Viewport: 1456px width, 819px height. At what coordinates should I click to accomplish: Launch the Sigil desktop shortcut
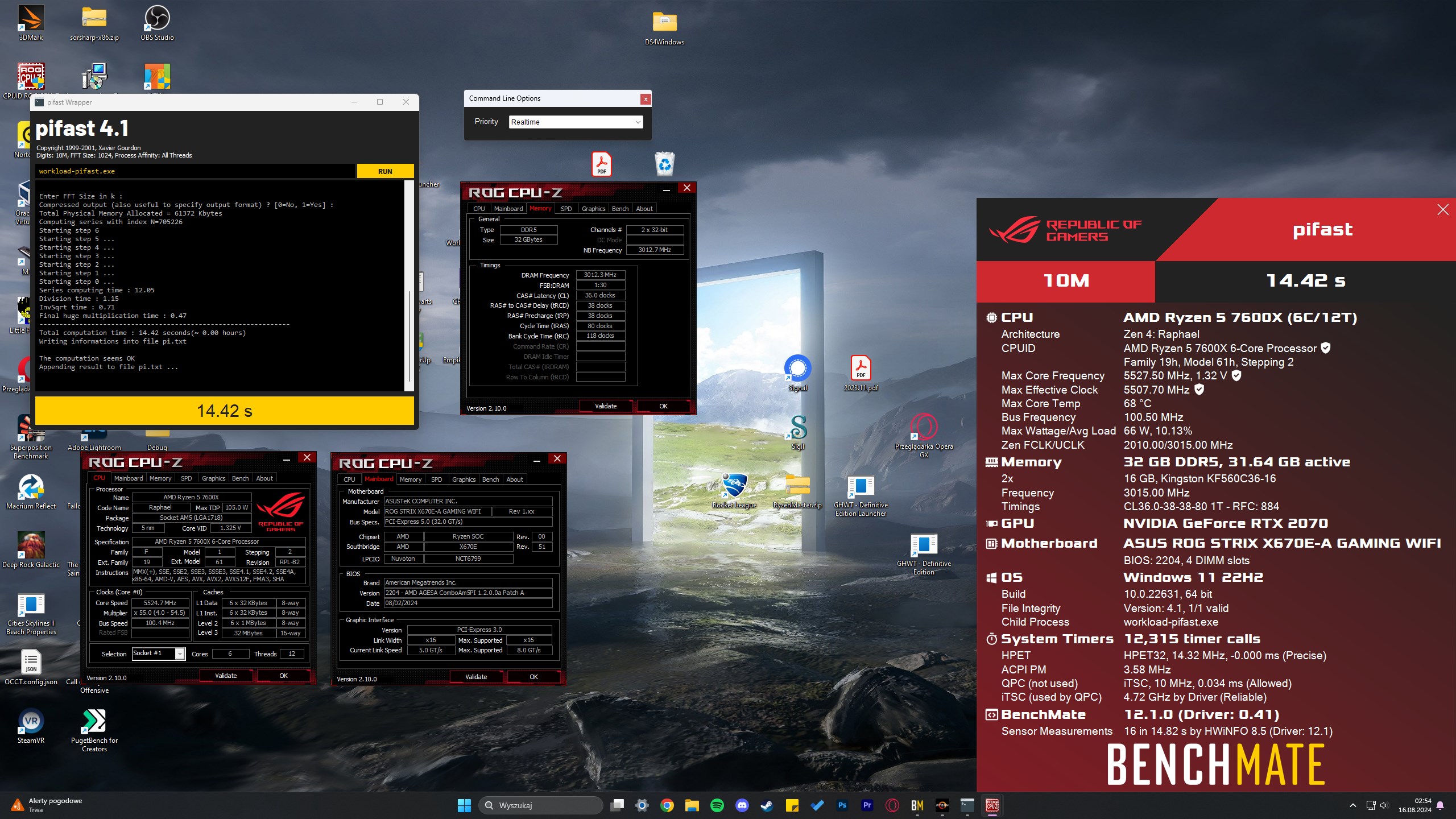[x=798, y=431]
